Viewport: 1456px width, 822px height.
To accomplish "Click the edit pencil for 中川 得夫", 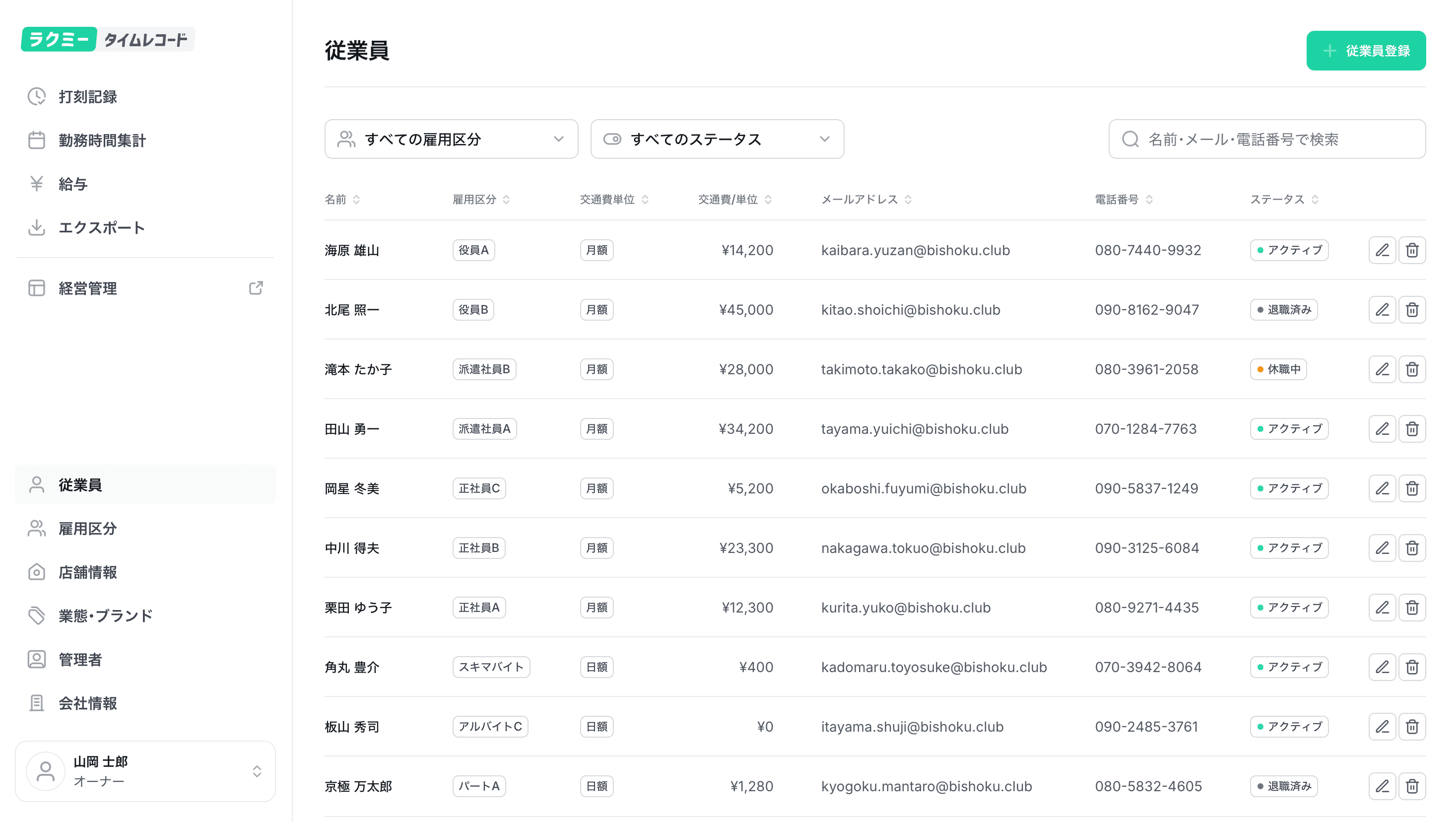I will point(1382,548).
